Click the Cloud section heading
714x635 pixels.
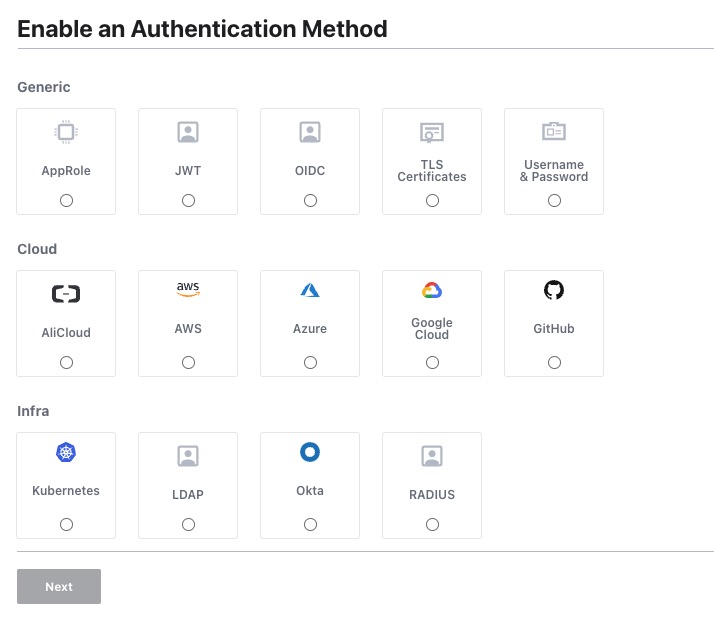37,249
